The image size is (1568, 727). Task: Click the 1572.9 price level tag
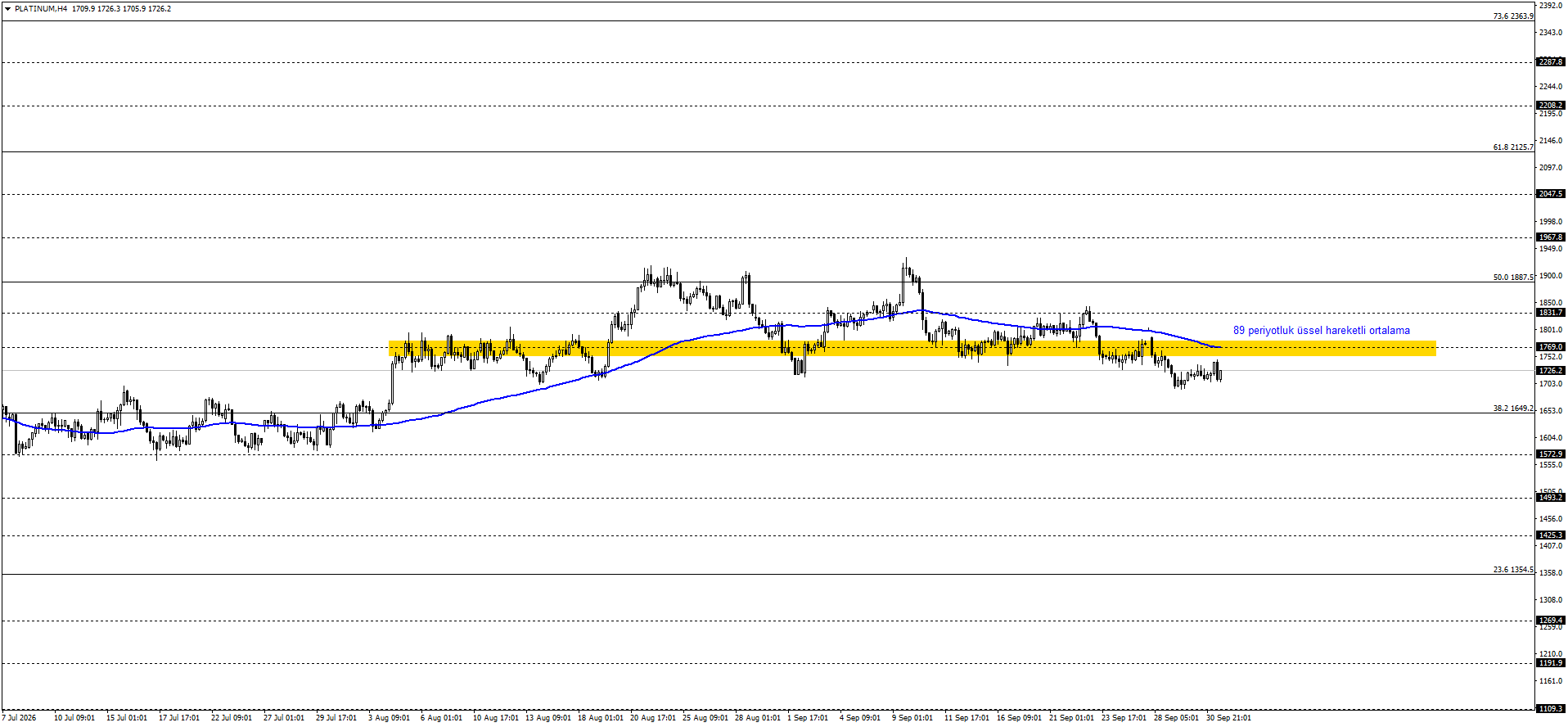[1551, 454]
